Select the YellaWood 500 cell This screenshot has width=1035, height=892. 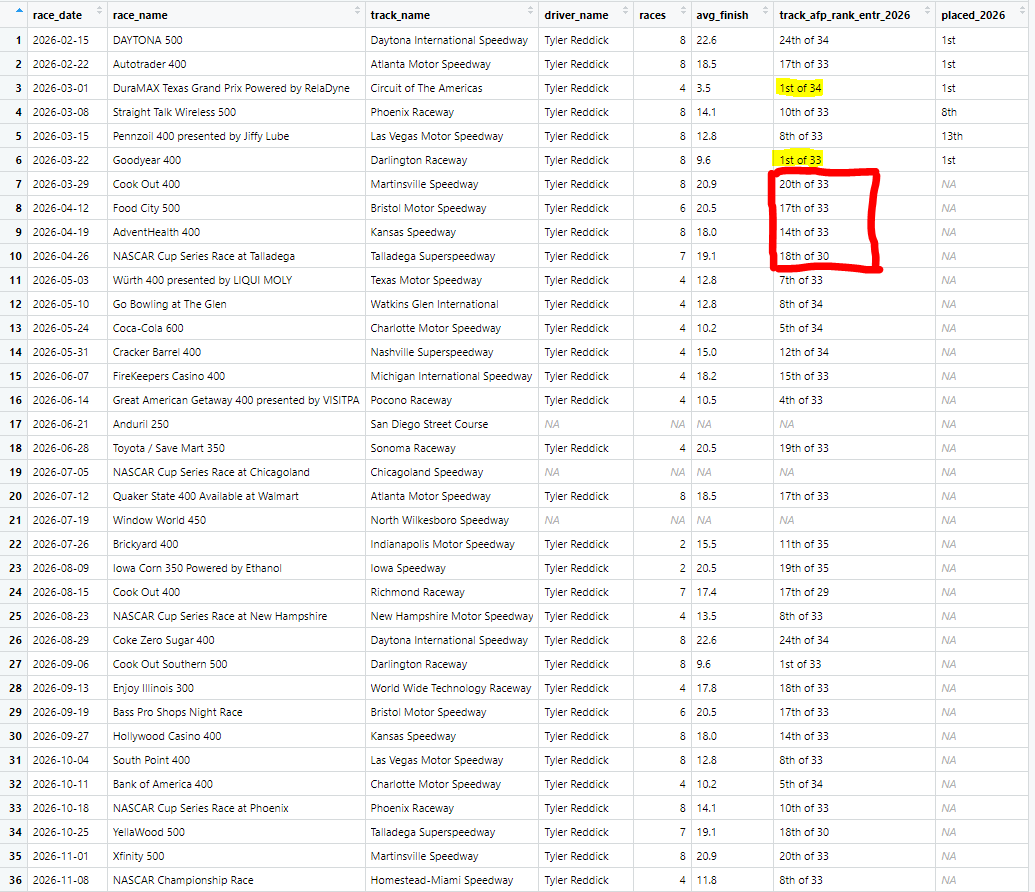pyautogui.click(x=236, y=832)
